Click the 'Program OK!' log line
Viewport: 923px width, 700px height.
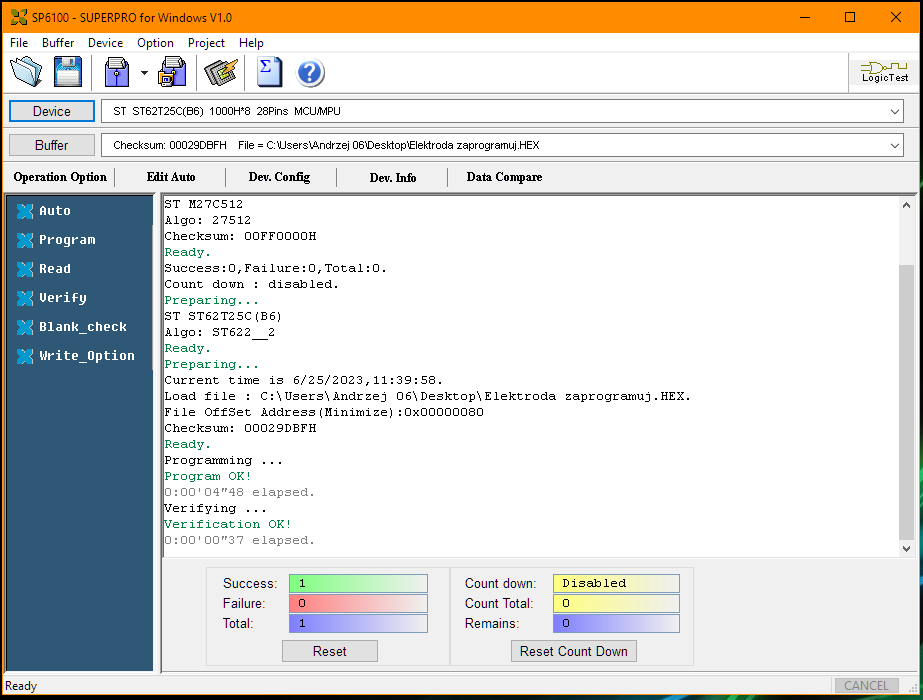coord(208,476)
